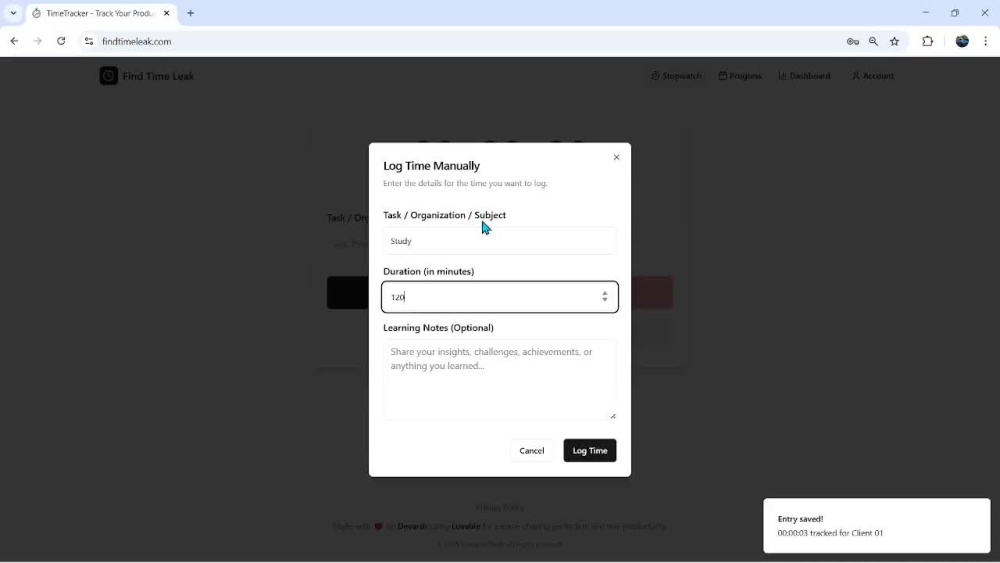The width and height of the screenshot is (1000, 563).
Task: Close the Log Time Manually dialog
Action: (x=616, y=157)
